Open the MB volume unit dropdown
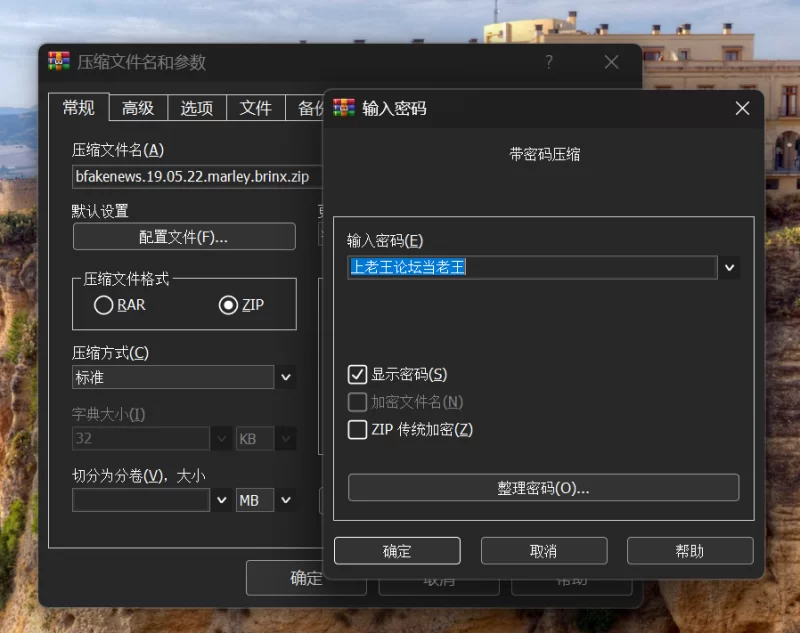800x633 pixels. click(x=286, y=500)
